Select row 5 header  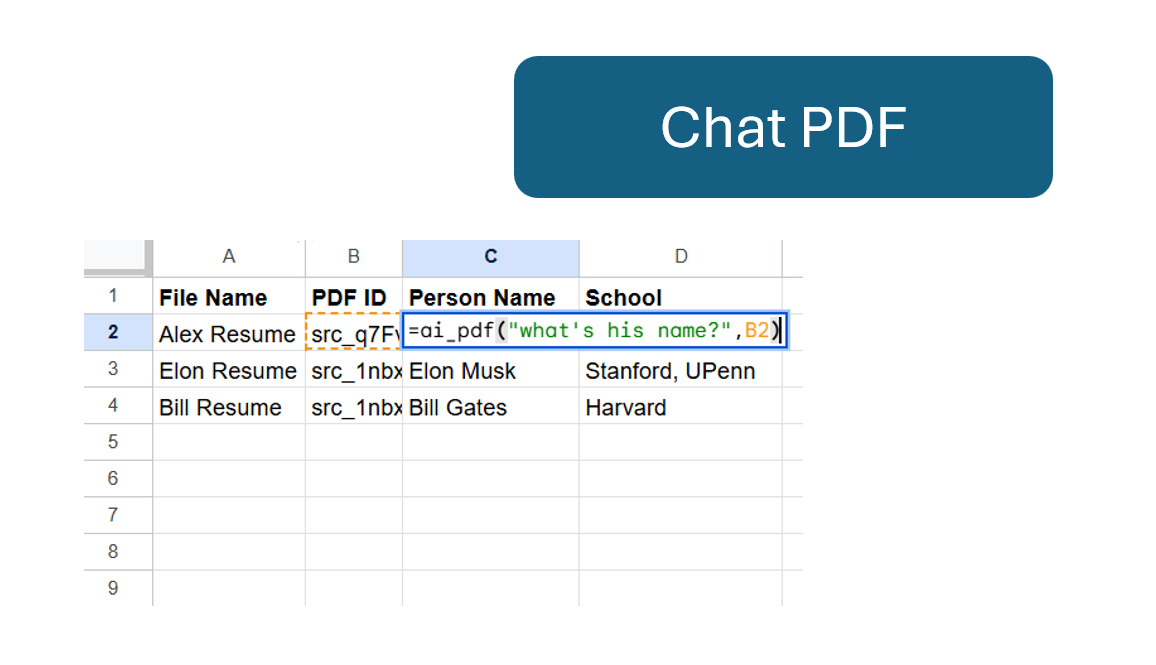click(x=113, y=442)
